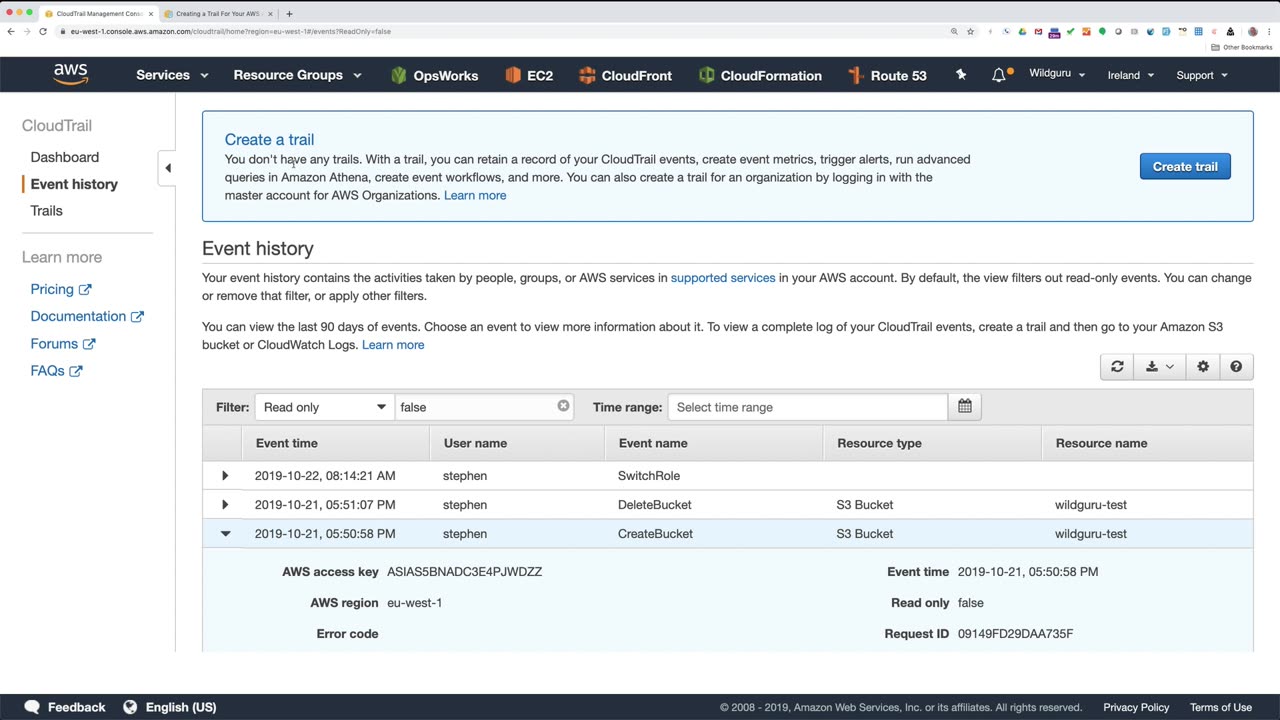Click the browser zoom magnifier icon

[x=954, y=31]
